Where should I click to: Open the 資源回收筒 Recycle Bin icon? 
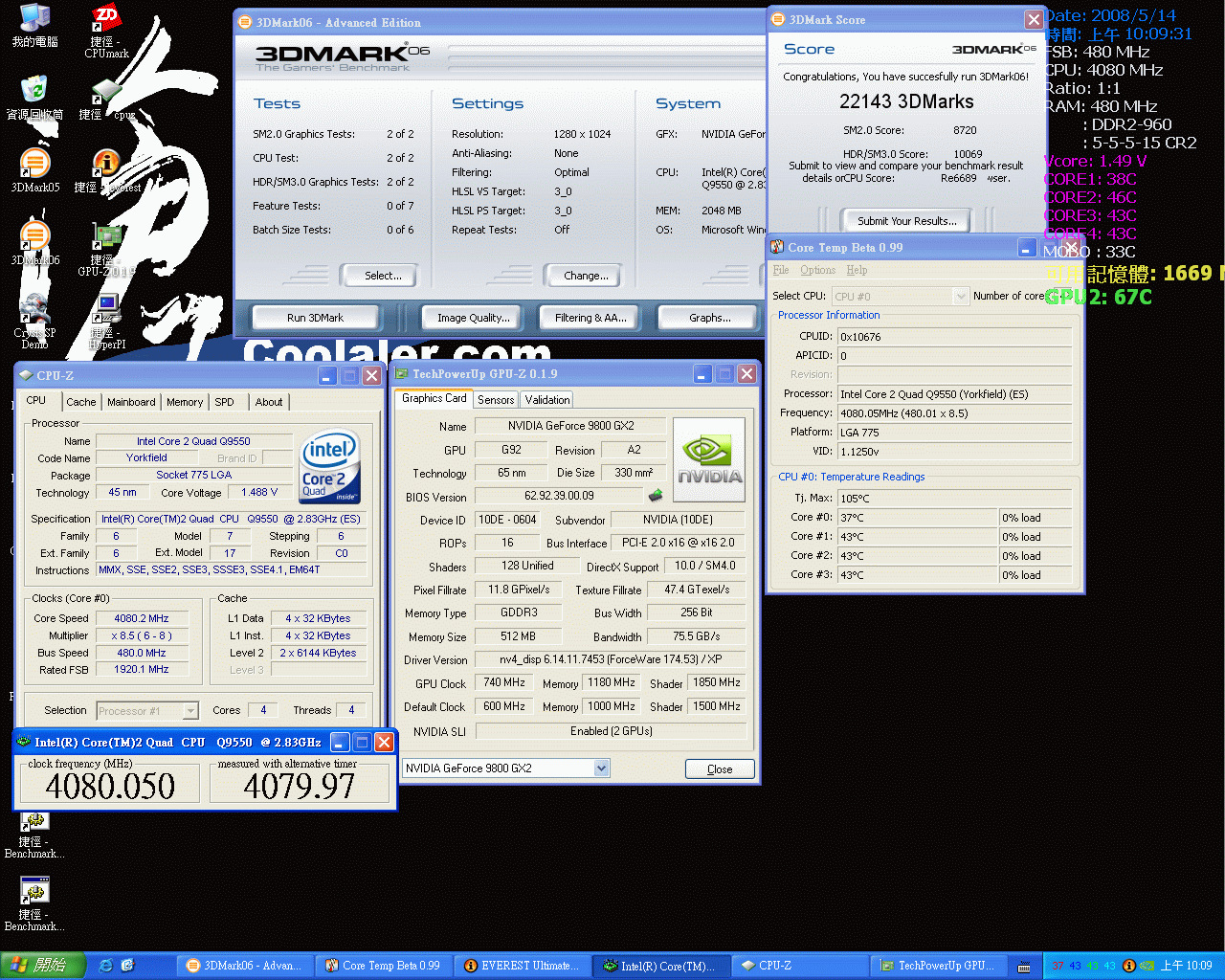[34, 98]
